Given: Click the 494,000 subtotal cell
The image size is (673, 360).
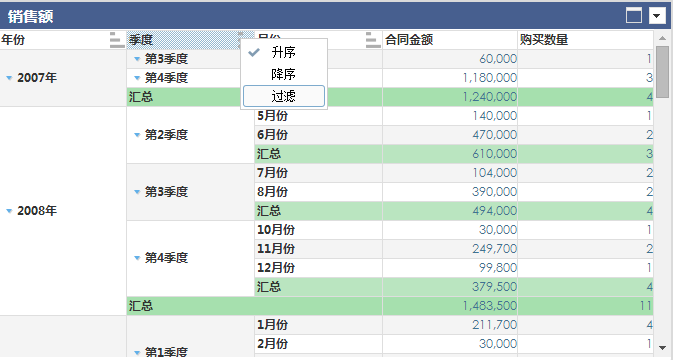Looking at the screenshot, I should [x=450, y=211].
